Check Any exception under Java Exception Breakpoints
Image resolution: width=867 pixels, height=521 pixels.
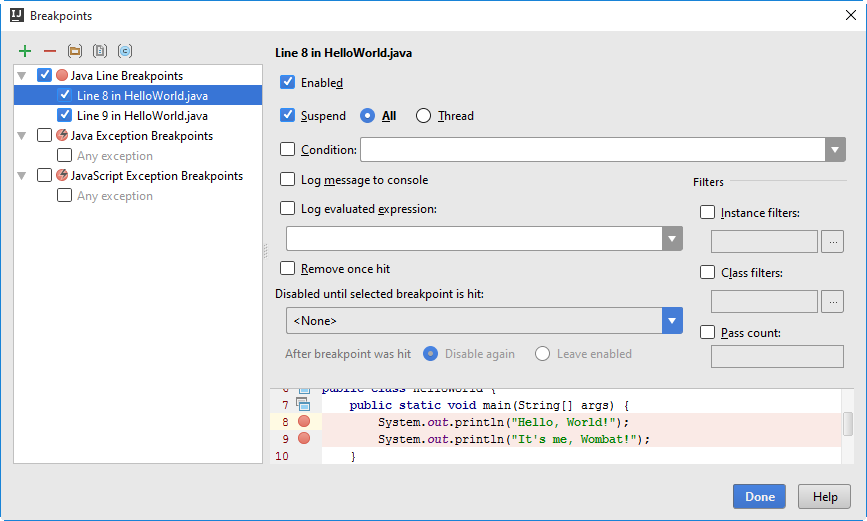(x=64, y=155)
